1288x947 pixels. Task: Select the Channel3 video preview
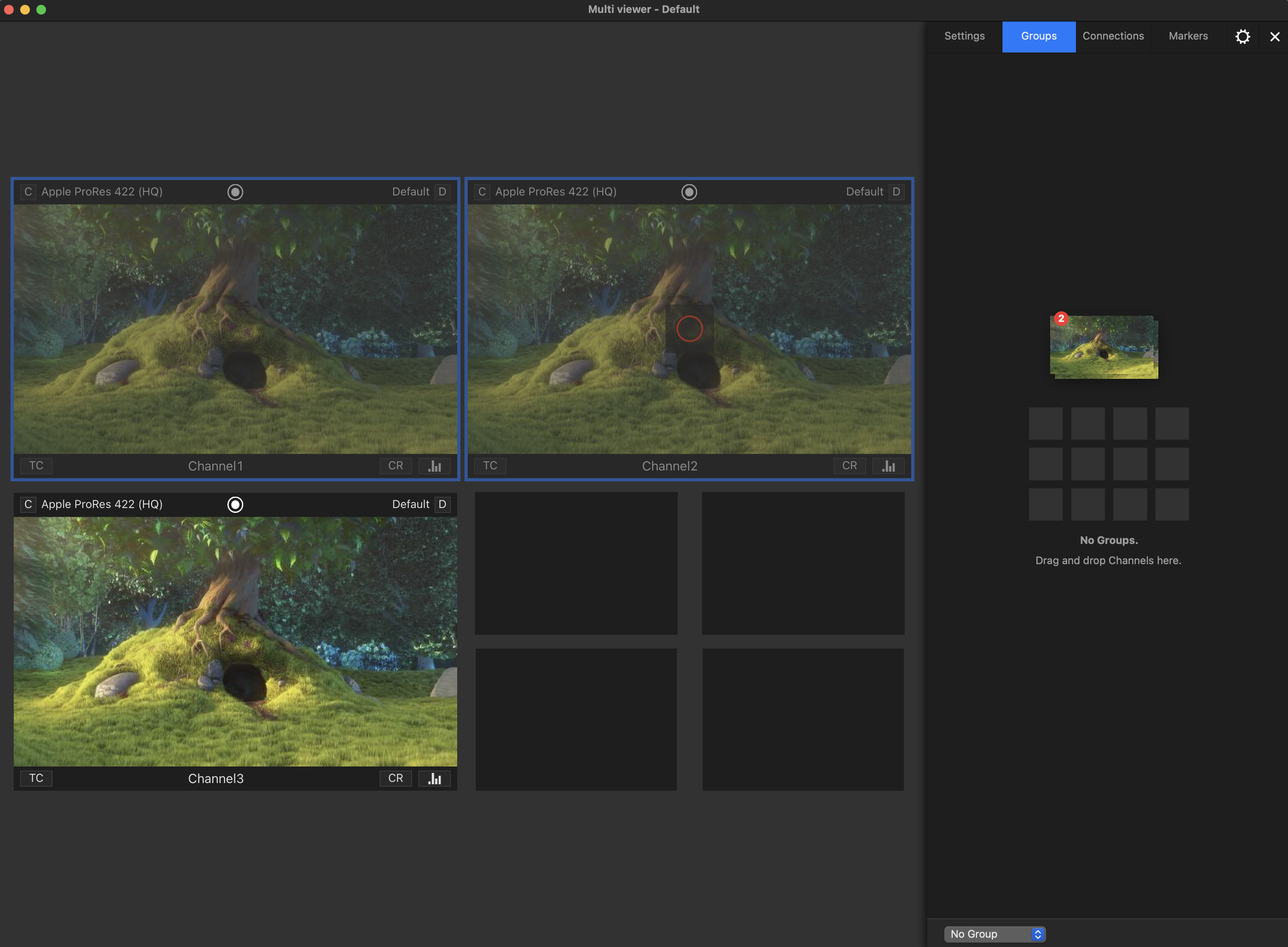pos(235,641)
